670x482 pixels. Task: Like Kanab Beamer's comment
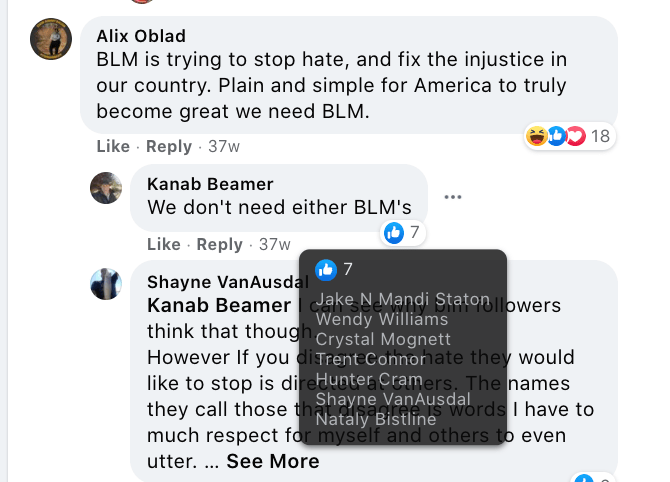(x=163, y=244)
